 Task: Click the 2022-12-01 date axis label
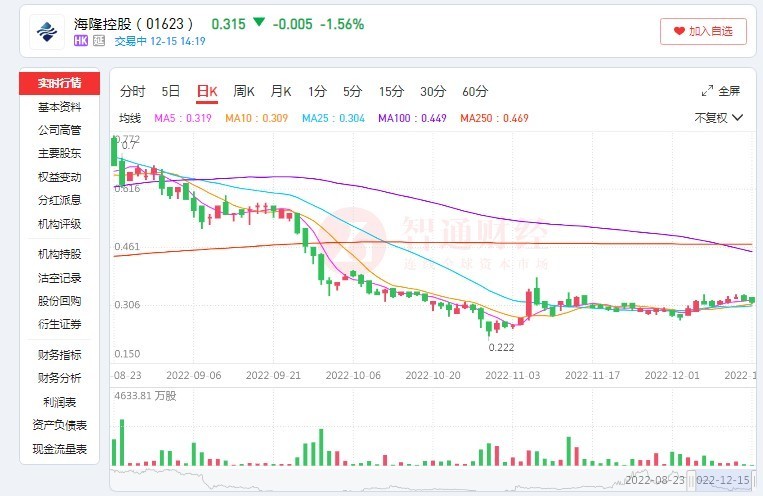pos(672,375)
